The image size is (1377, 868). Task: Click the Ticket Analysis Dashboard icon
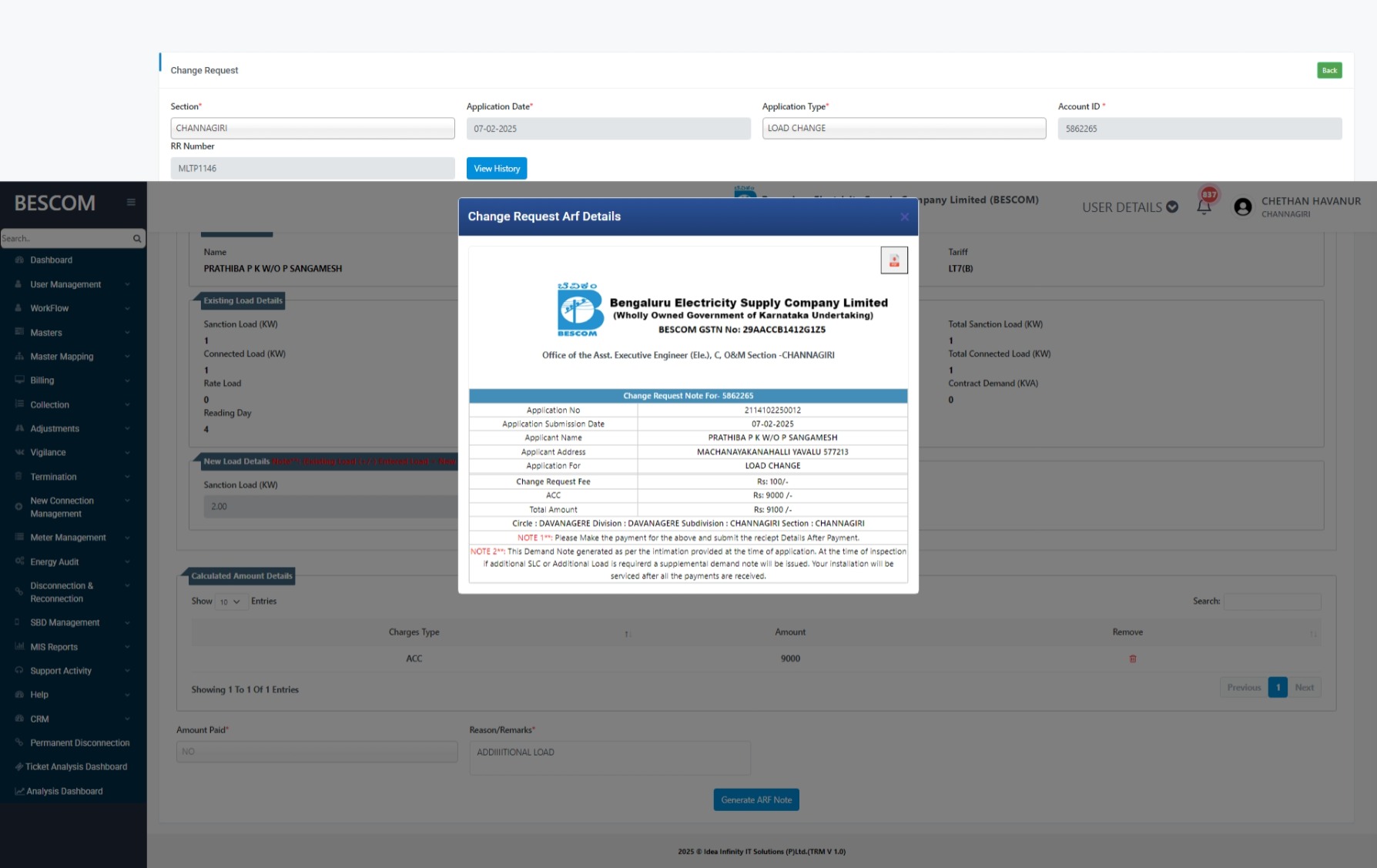[19, 766]
